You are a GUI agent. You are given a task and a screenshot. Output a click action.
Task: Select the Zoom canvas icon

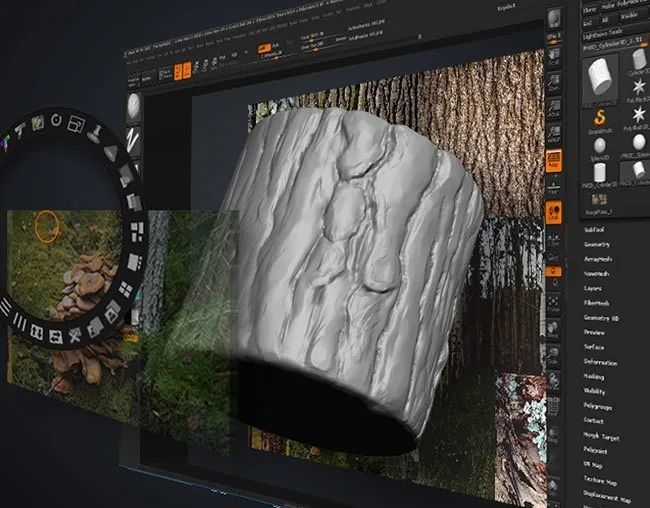(554, 82)
